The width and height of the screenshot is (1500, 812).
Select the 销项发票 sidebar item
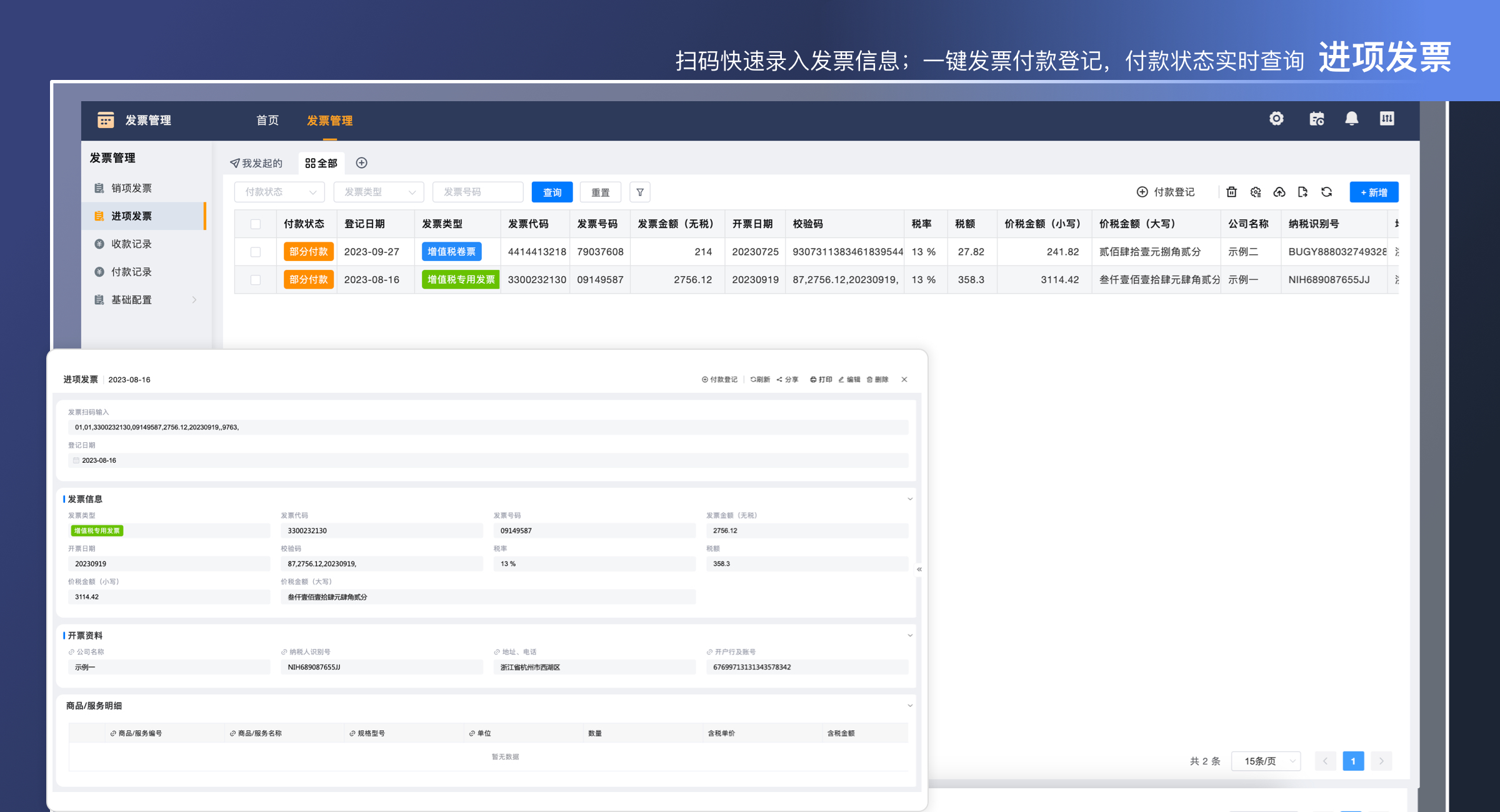(131, 187)
